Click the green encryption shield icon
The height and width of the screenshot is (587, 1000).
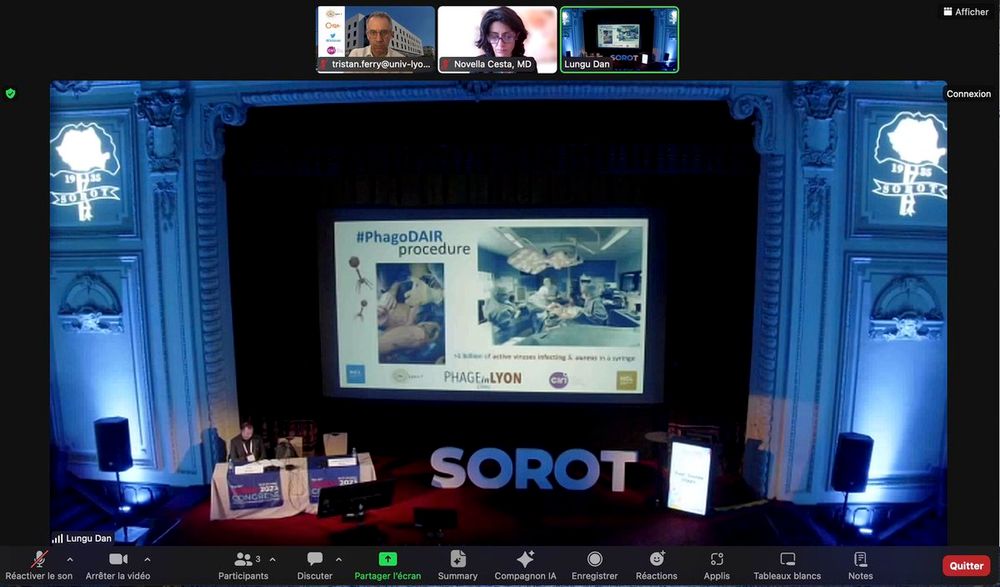pos(10,93)
